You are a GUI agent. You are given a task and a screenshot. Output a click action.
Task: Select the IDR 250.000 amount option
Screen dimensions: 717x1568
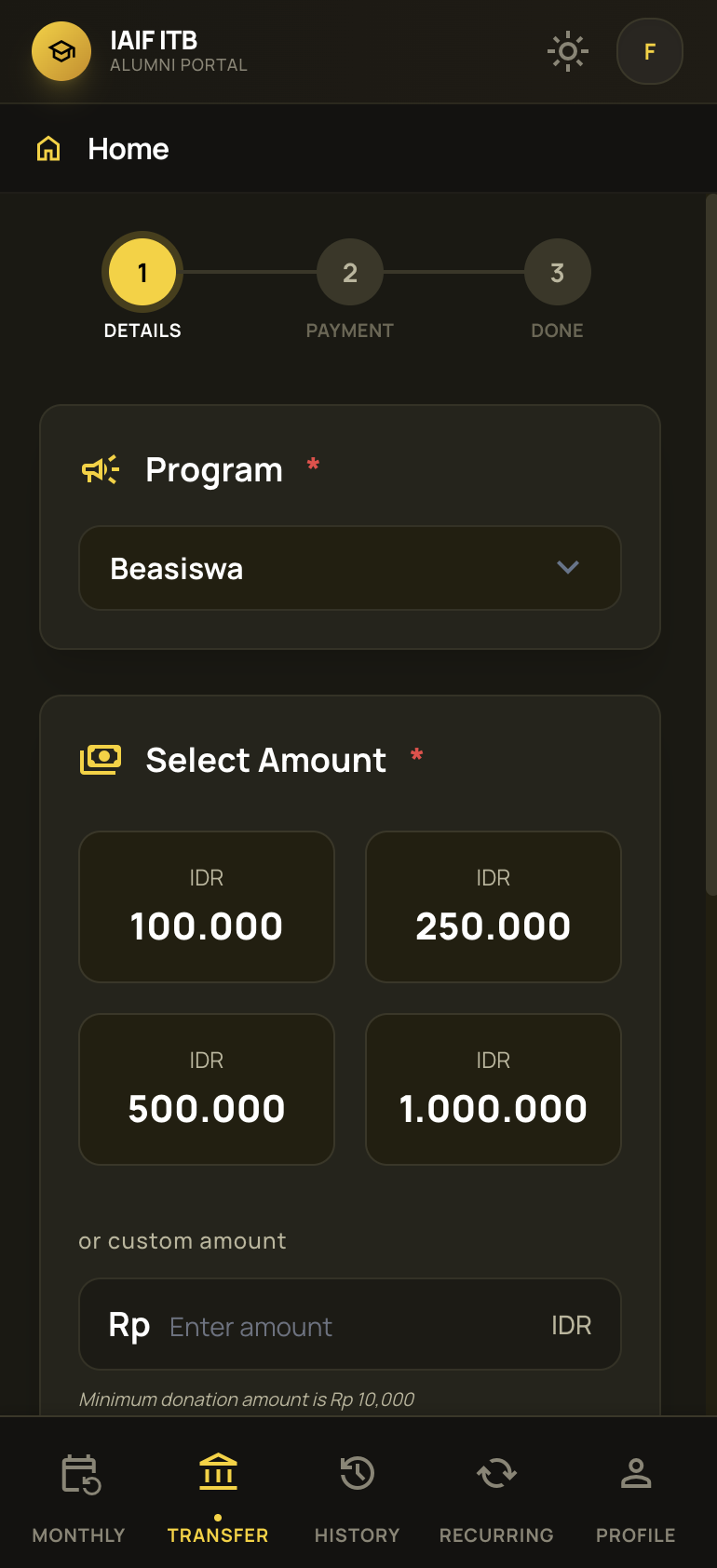[x=493, y=906]
